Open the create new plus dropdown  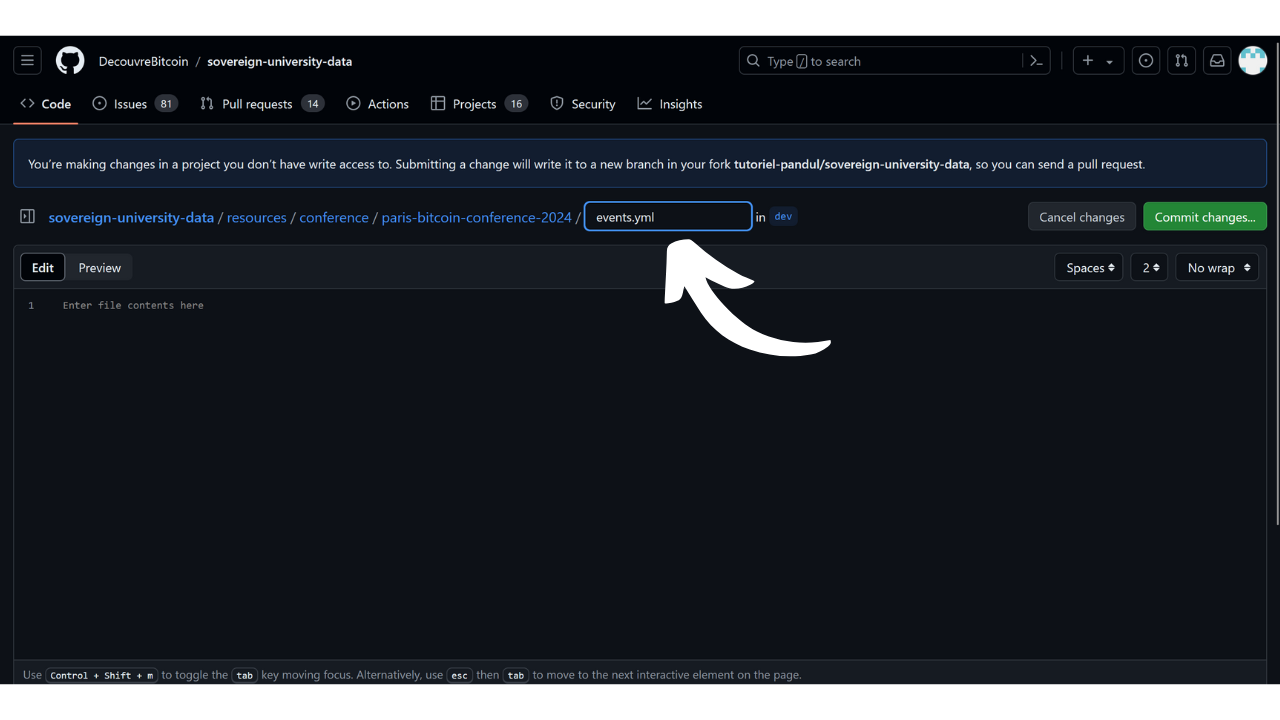point(1098,61)
